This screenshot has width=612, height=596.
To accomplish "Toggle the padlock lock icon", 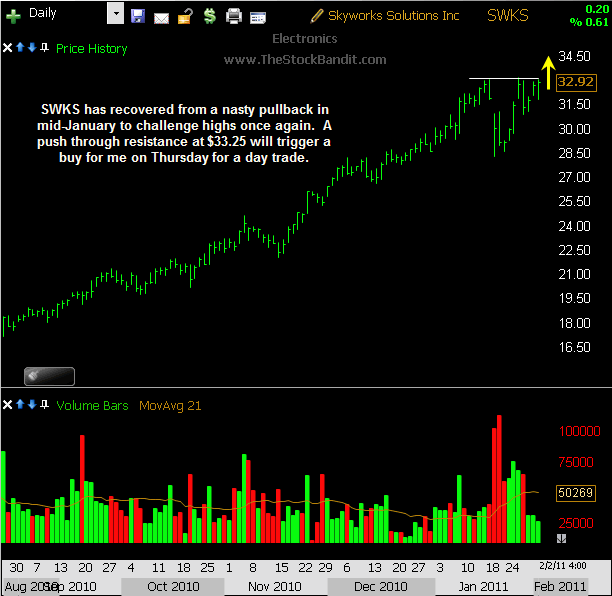I will (x=185, y=16).
